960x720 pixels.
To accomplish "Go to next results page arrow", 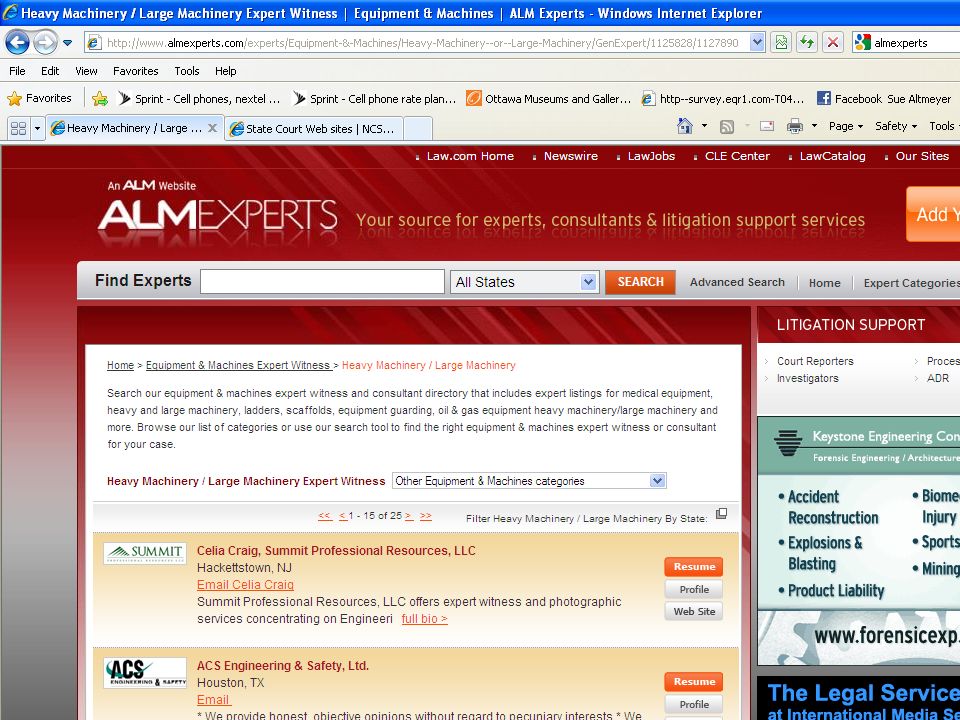I will coord(409,516).
